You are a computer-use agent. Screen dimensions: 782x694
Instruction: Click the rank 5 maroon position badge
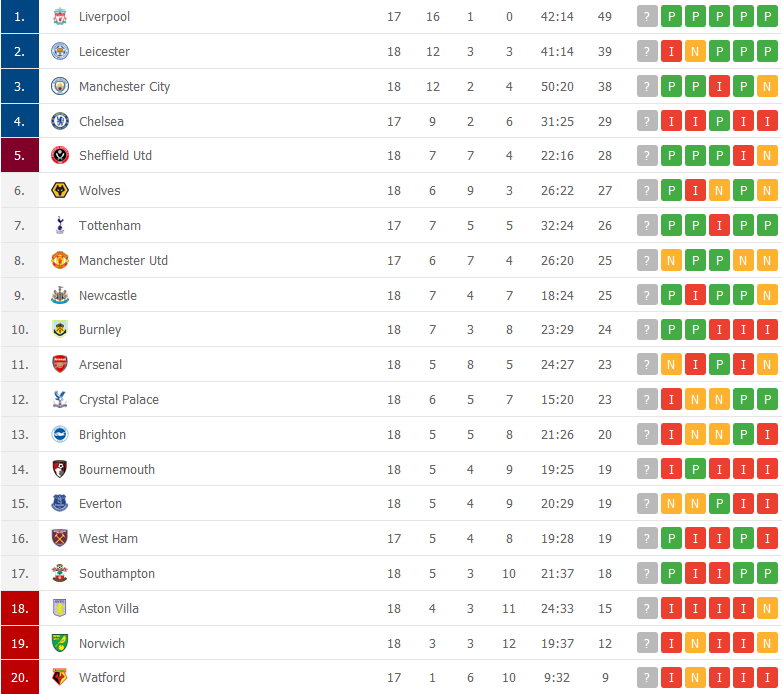pos(19,156)
